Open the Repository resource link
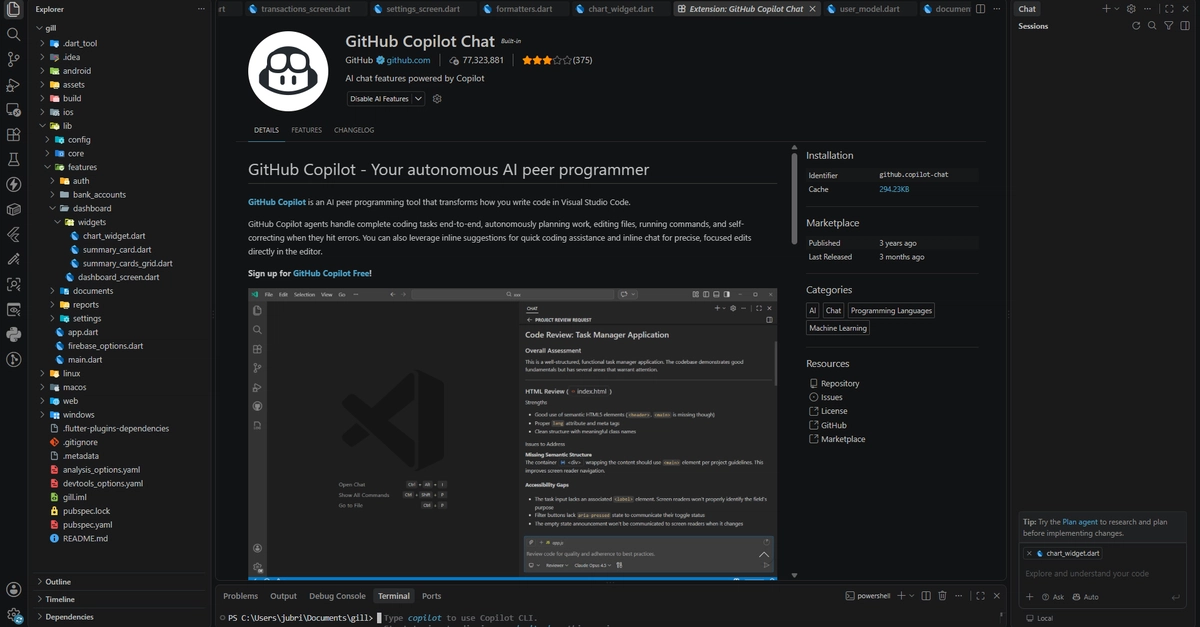Image resolution: width=1200 pixels, height=627 pixels. [840, 383]
